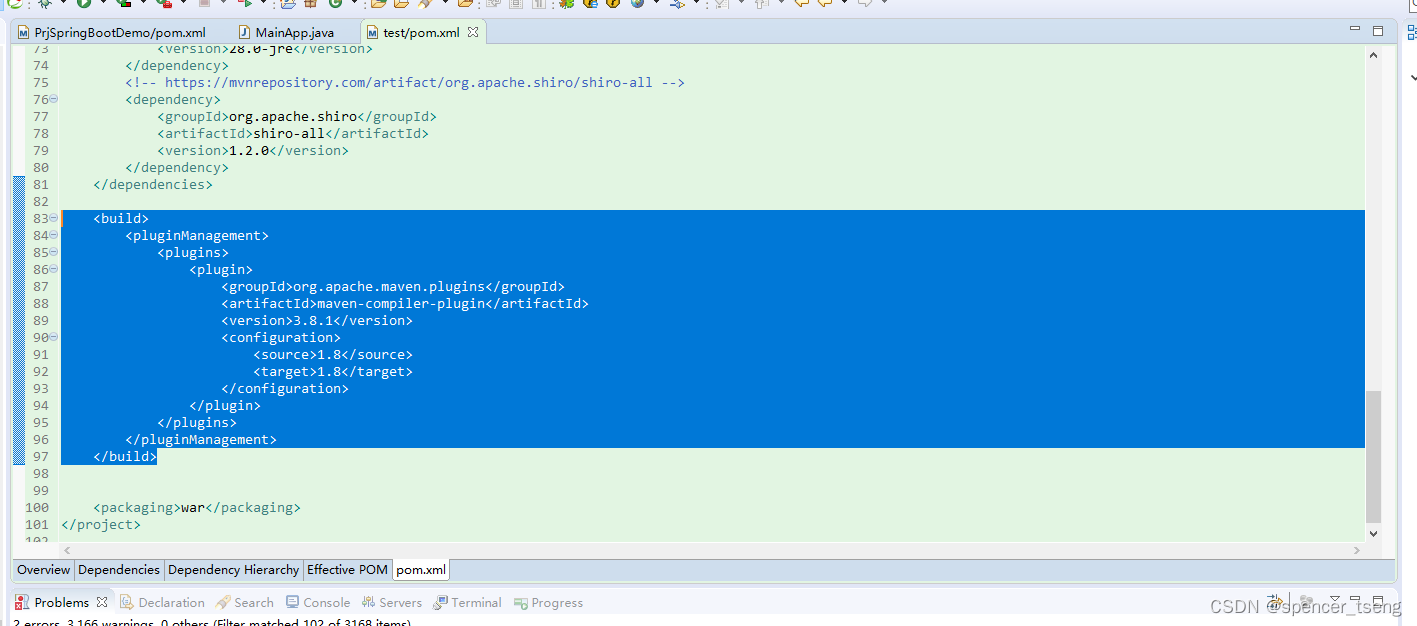Select the pom.xml source tab
Screen dimensions: 1417x626
[421, 569]
